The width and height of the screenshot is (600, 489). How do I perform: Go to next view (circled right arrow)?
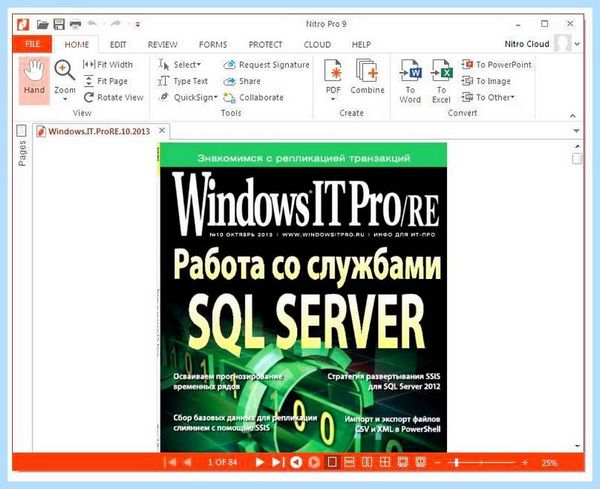[x=314, y=462]
